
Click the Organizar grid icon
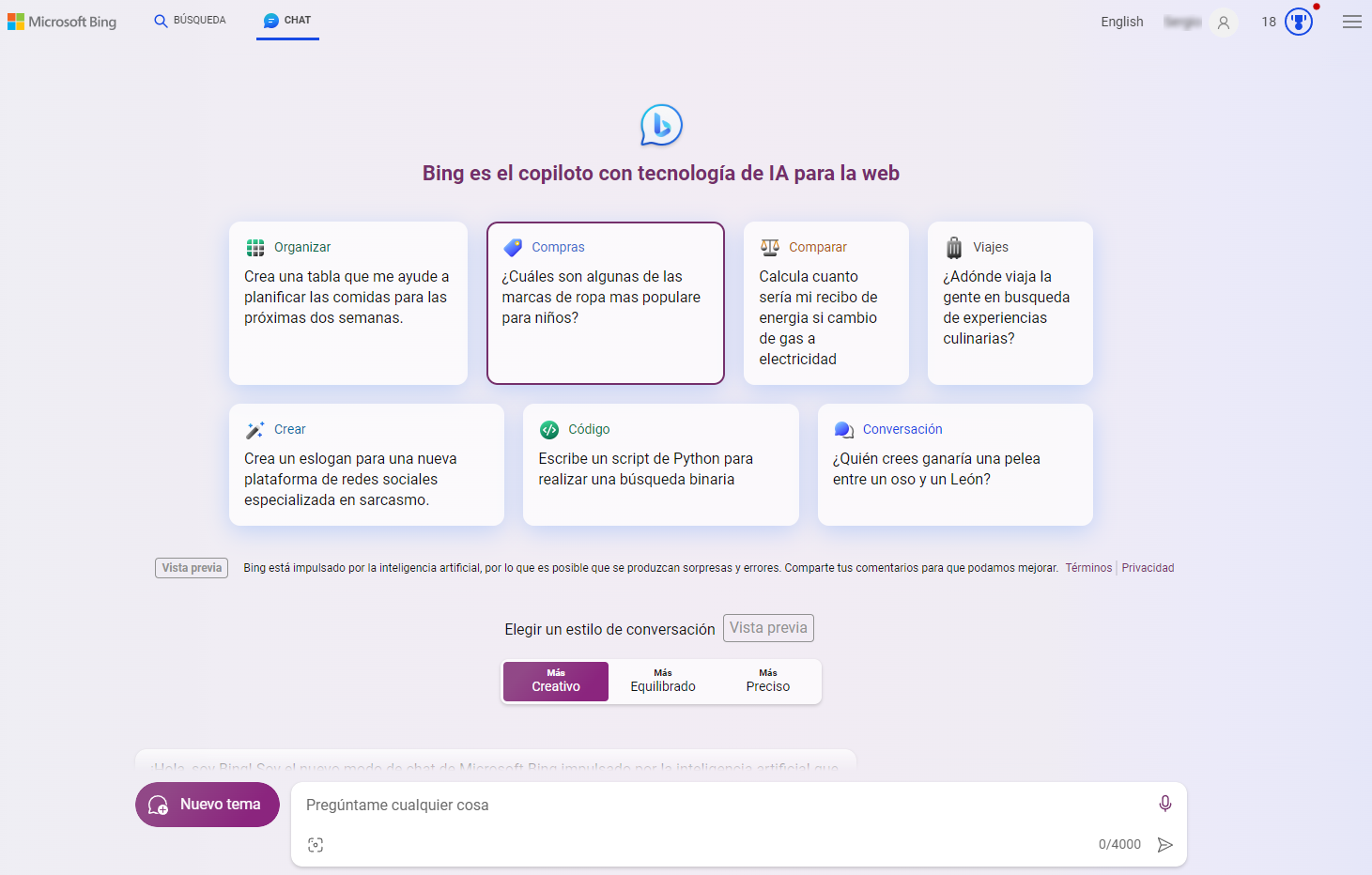point(255,247)
